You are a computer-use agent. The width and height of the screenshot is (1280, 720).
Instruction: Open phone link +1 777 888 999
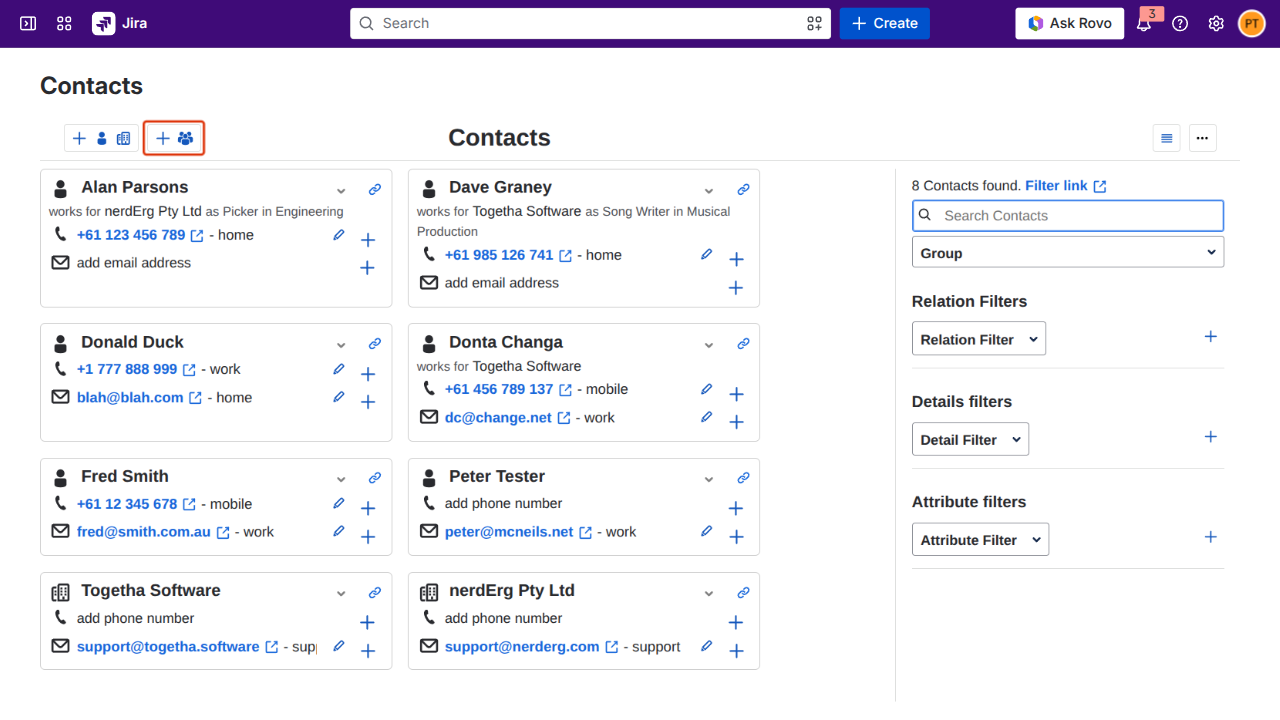[x=127, y=369]
